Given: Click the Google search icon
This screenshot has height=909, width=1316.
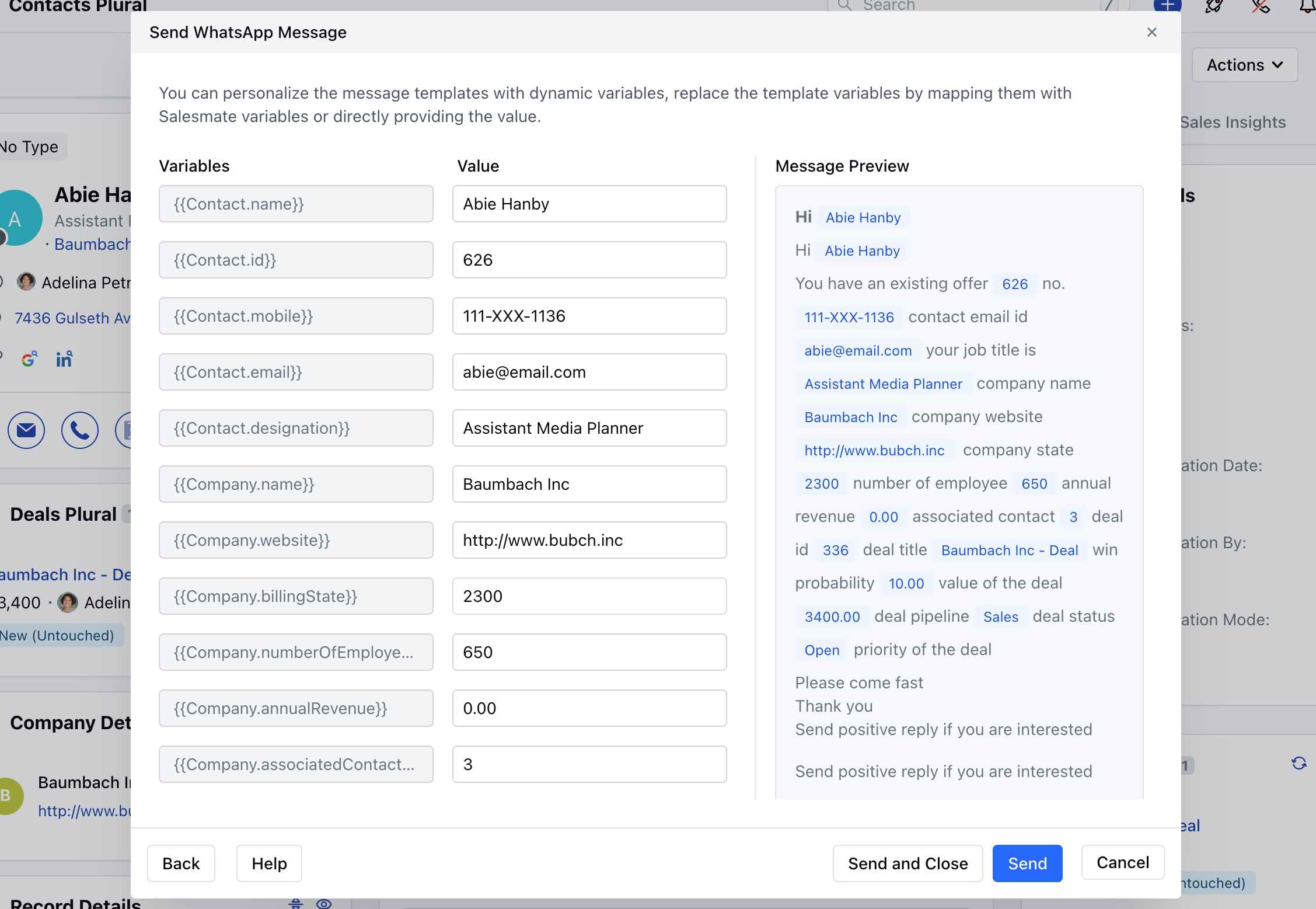Looking at the screenshot, I should (x=29, y=358).
